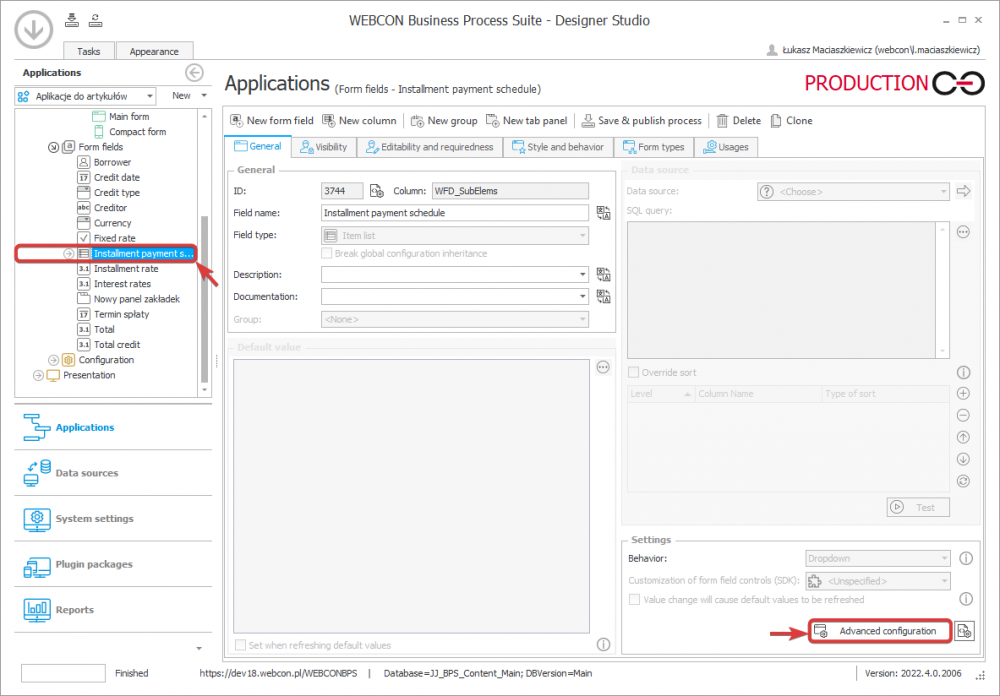The height and width of the screenshot is (696, 1000).
Task: Open the Default value ellipsis editor
Action: pos(603,367)
